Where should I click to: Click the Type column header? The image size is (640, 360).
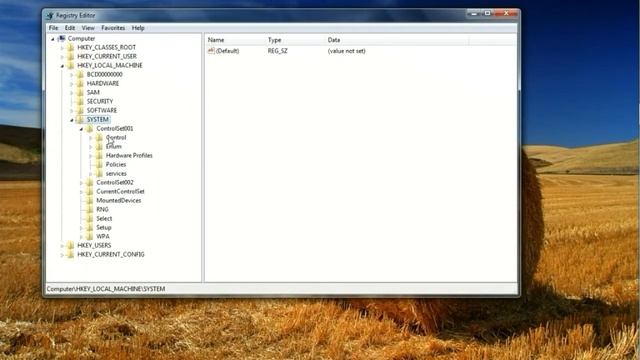(x=294, y=40)
